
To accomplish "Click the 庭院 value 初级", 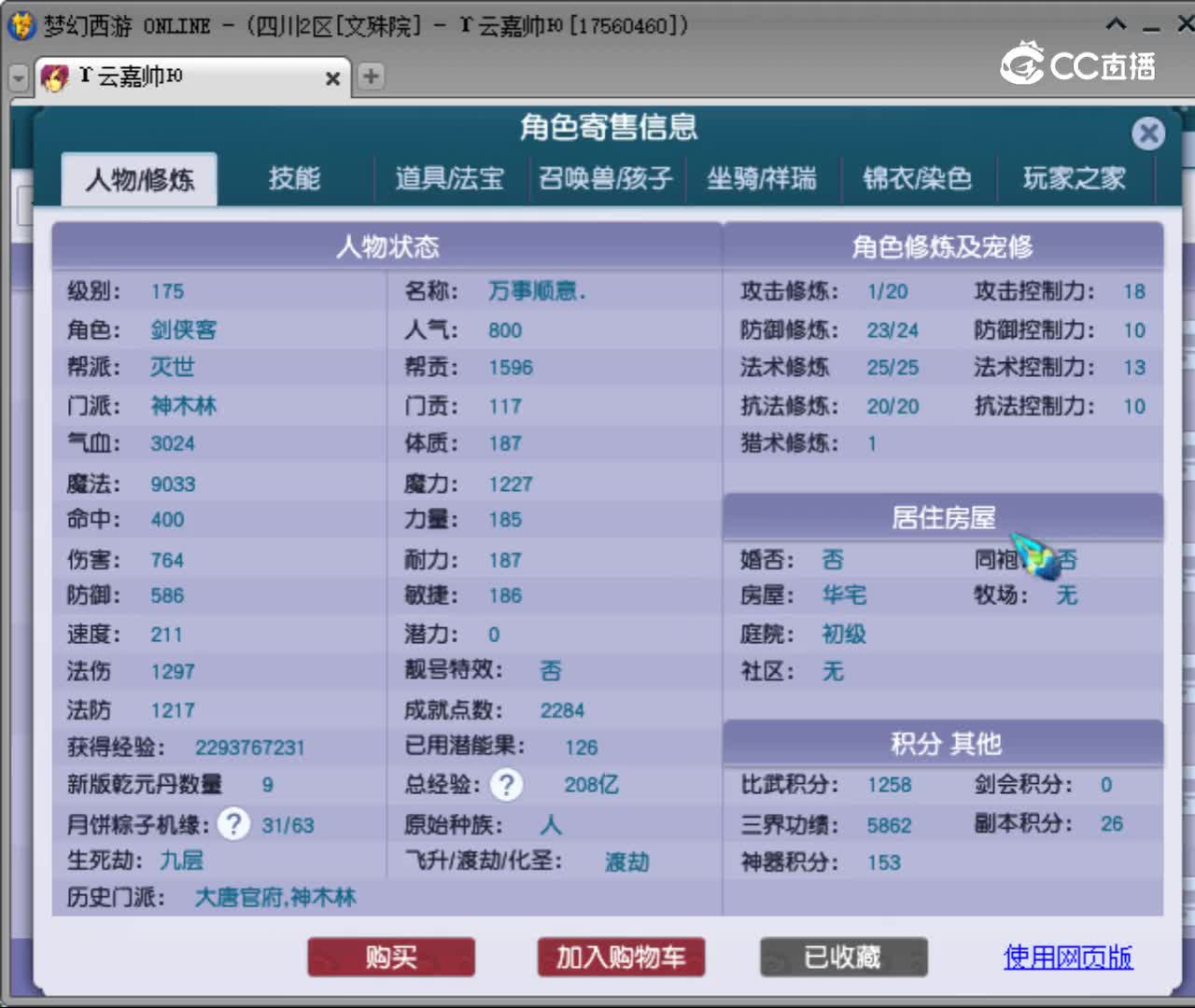I will (x=844, y=634).
